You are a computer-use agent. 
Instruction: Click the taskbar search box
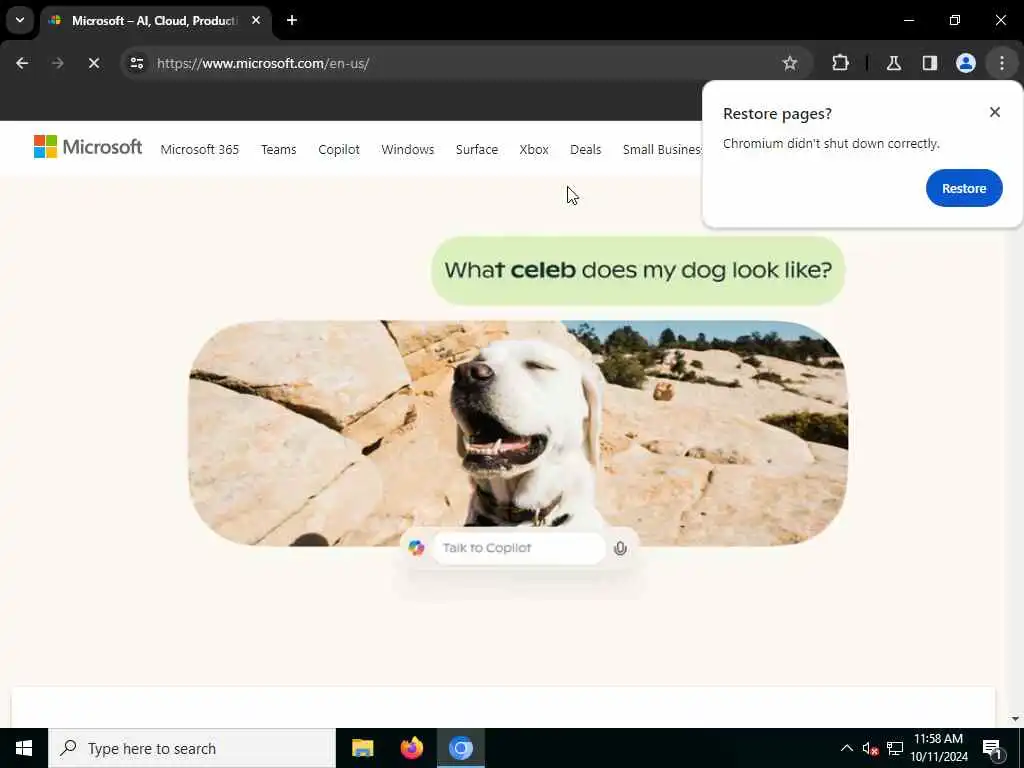coord(192,748)
